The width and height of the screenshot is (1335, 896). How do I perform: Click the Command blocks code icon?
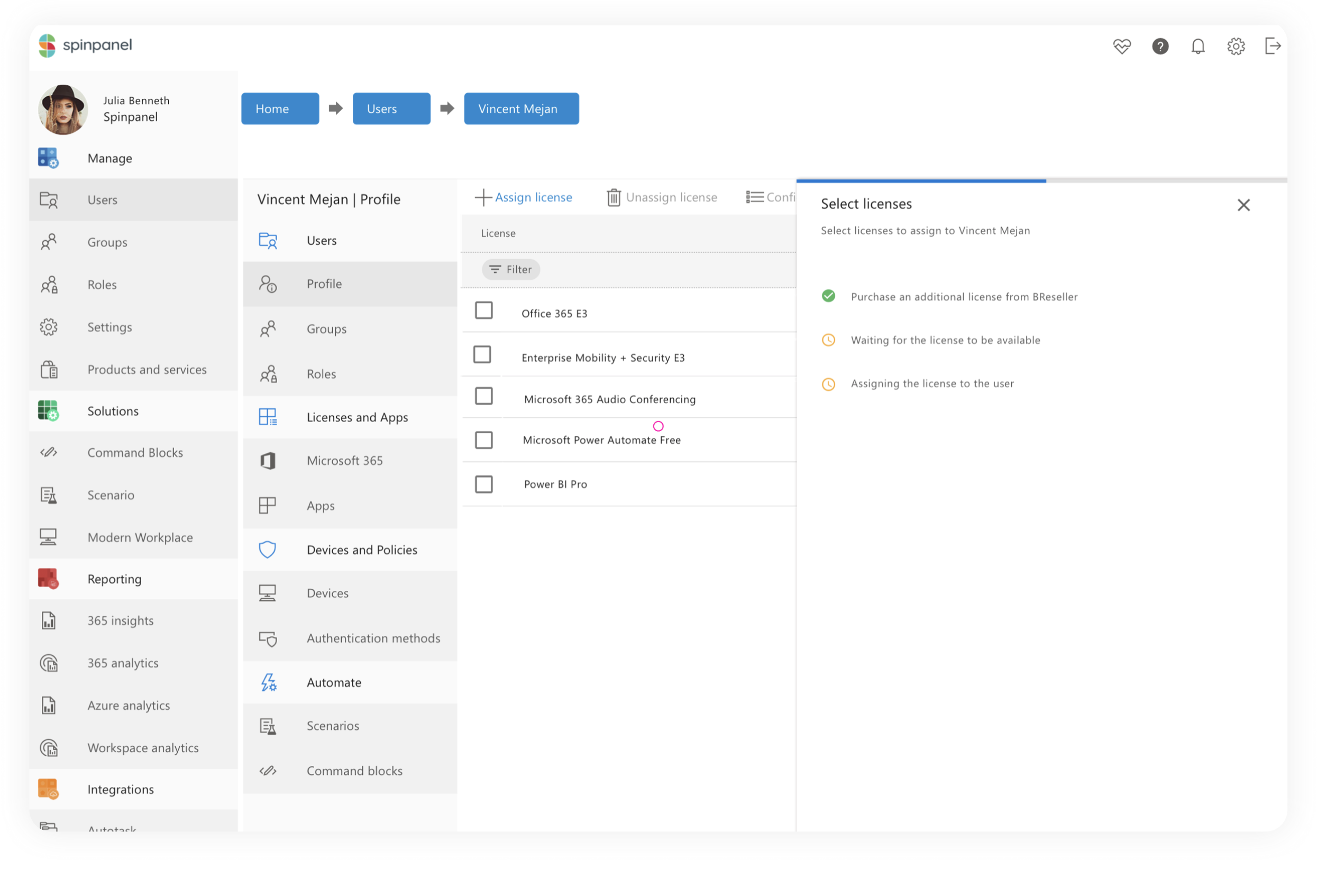coord(267,770)
